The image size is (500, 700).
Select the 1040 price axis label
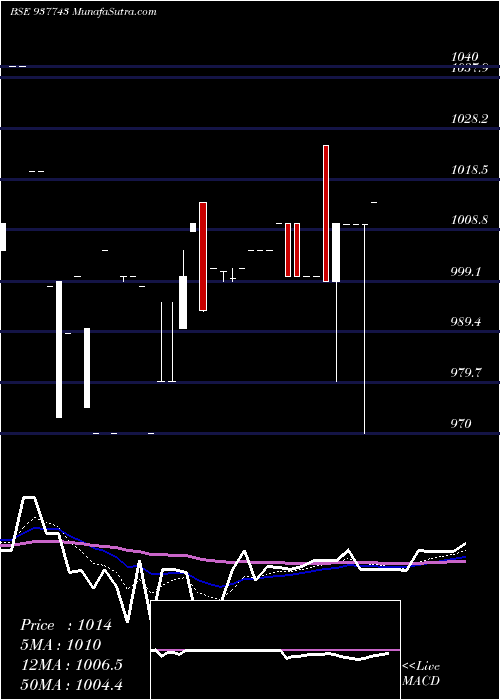point(465,57)
